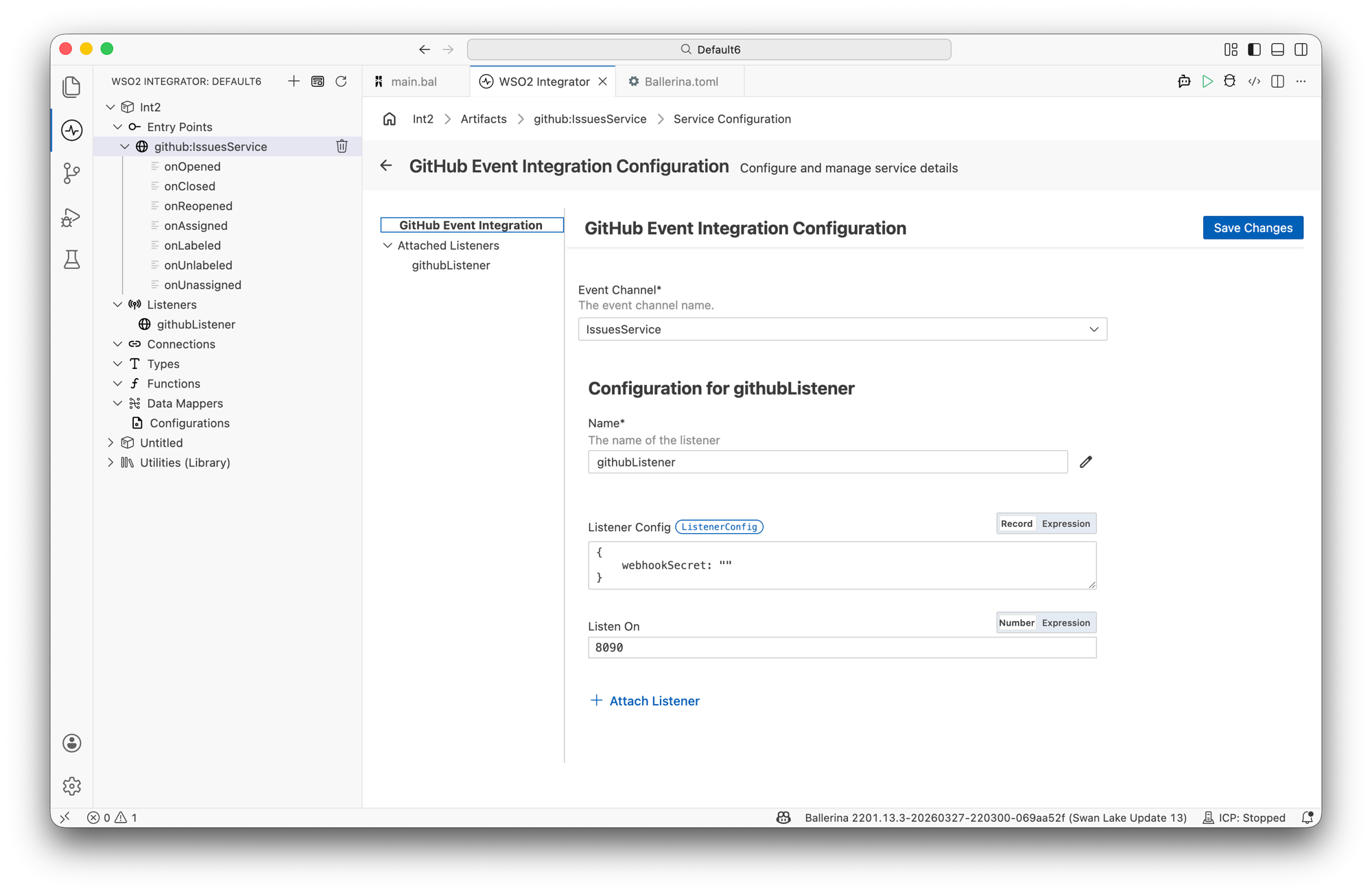1372x894 pixels.
Task: Toggle the Connections tree node
Action: (118, 344)
